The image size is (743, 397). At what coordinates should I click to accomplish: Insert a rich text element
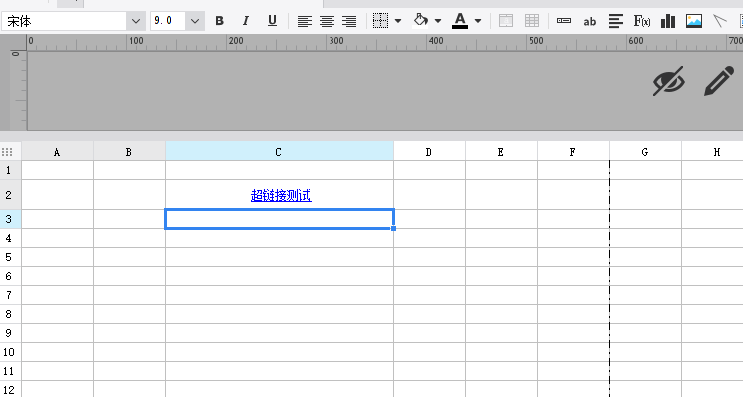tap(616, 21)
